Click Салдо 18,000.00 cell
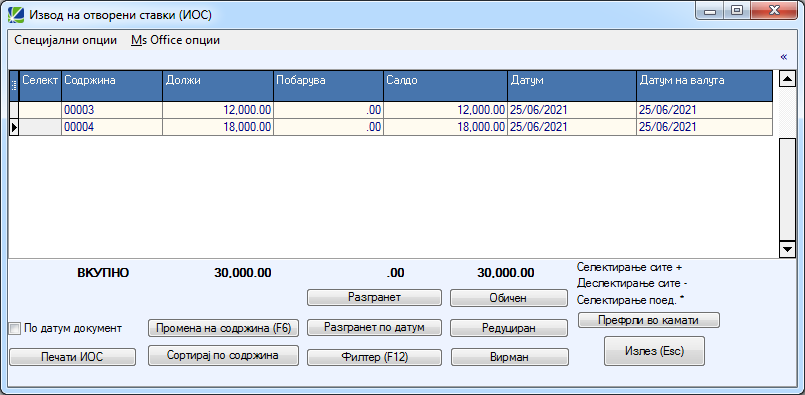805x395 pixels. pyautogui.click(x=446, y=127)
